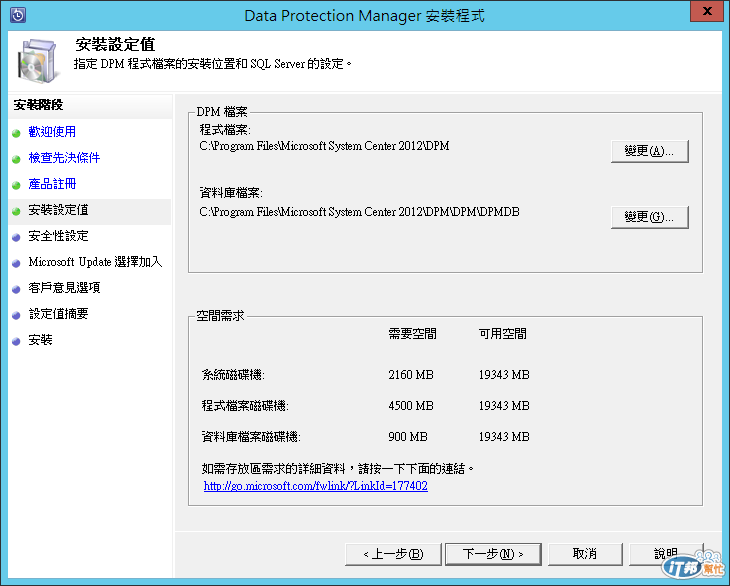Go to the 檢查先決條件 step
730x586 pixels.
(64, 158)
